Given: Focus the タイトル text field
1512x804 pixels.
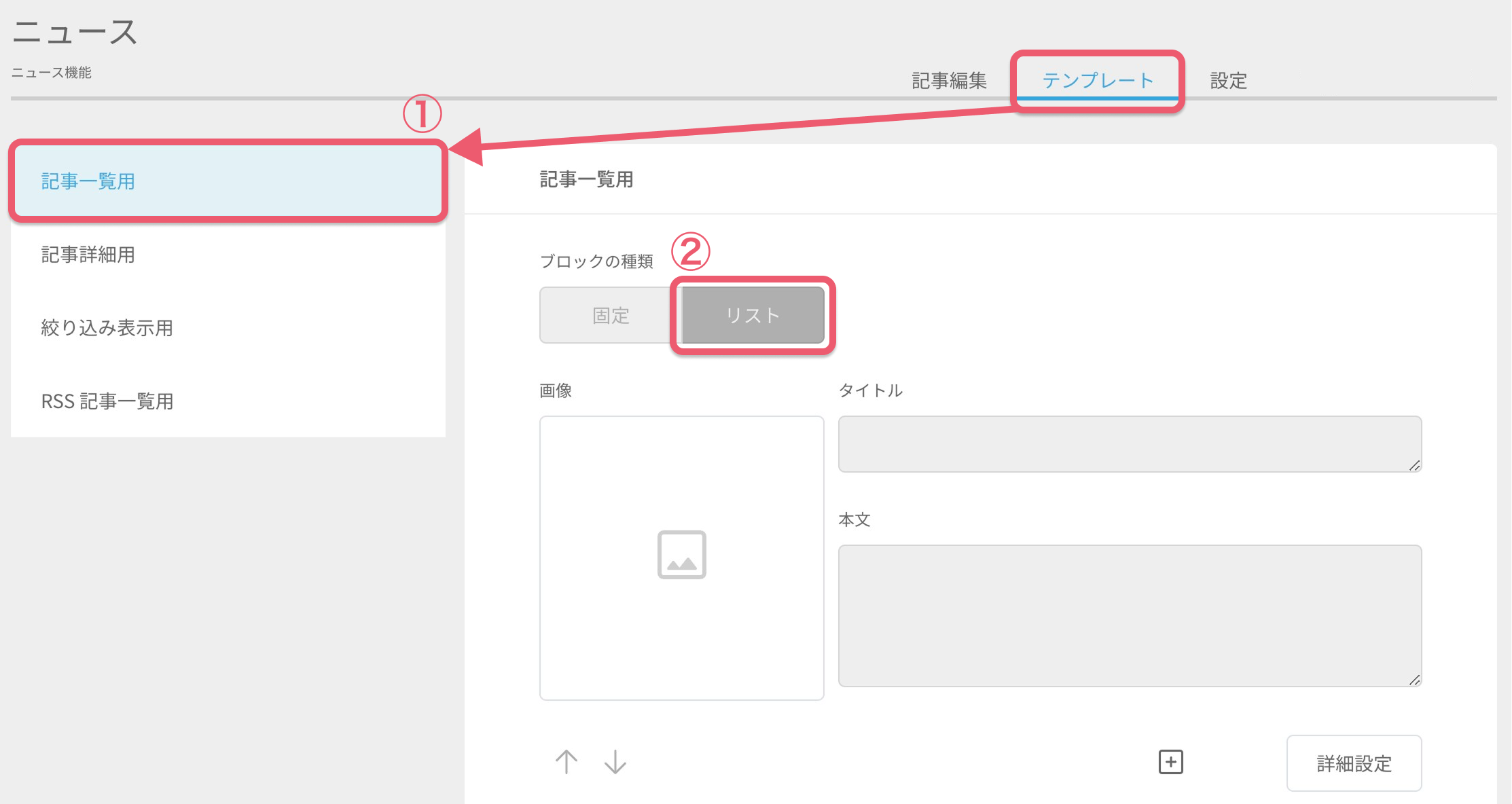Looking at the screenshot, I should tap(1130, 444).
